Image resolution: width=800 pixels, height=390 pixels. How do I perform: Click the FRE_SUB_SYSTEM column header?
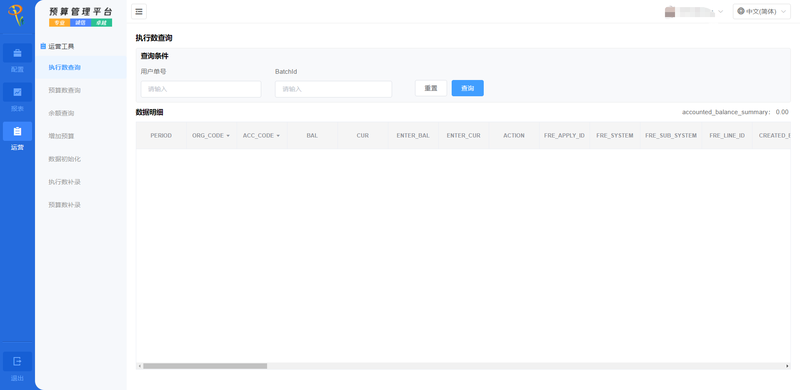tap(671, 136)
